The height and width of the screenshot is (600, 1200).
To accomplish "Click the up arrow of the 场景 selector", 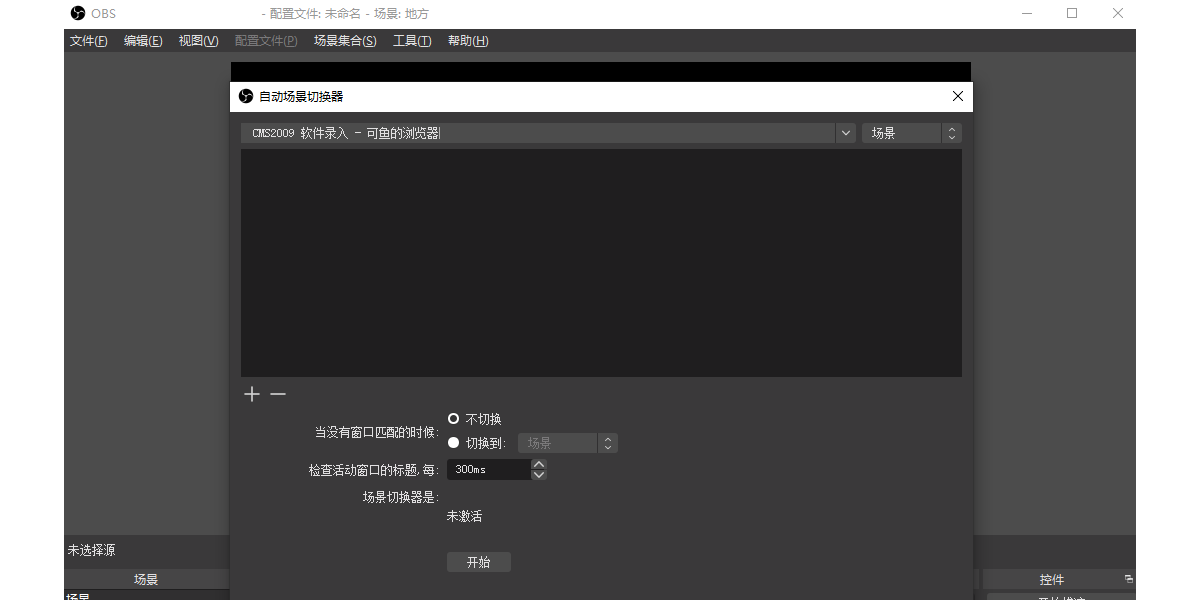I will 951,128.
